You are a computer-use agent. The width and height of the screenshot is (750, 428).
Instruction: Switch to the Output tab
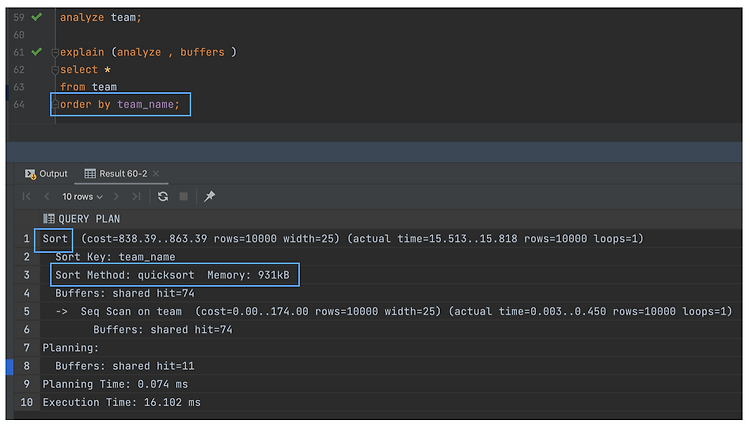click(46, 174)
